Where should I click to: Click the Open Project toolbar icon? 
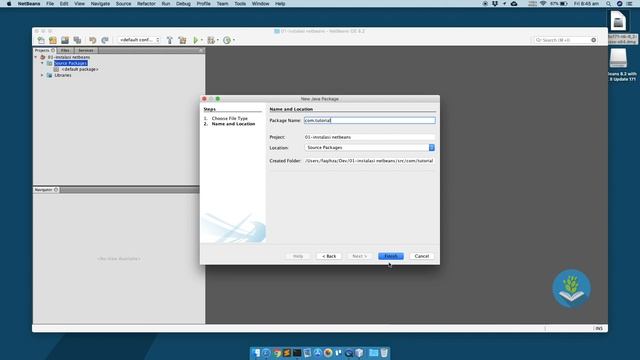pos(64,40)
